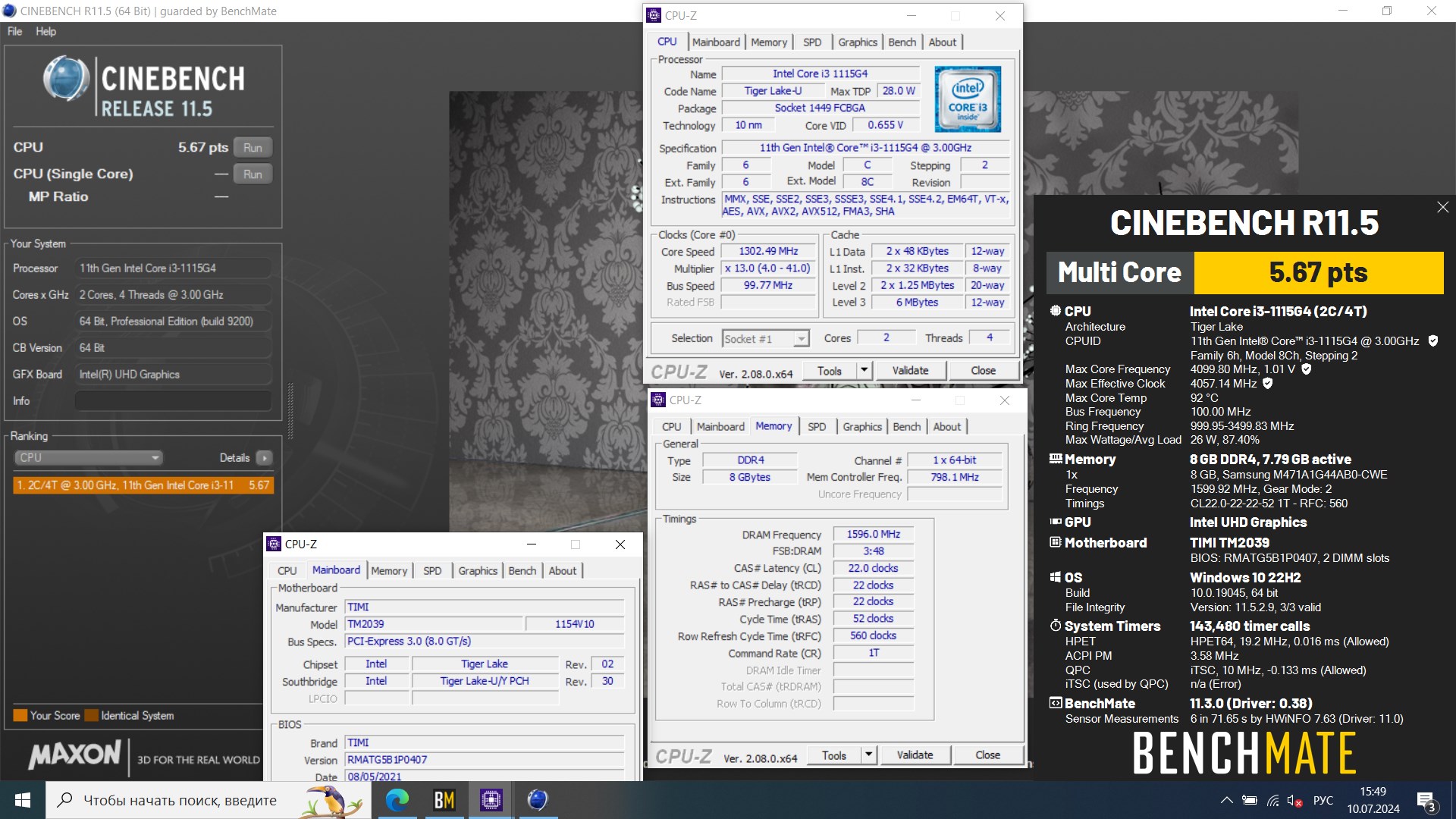Viewport: 1456px width, 819px height.
Task: Click the Info input field
Action: 173,400
